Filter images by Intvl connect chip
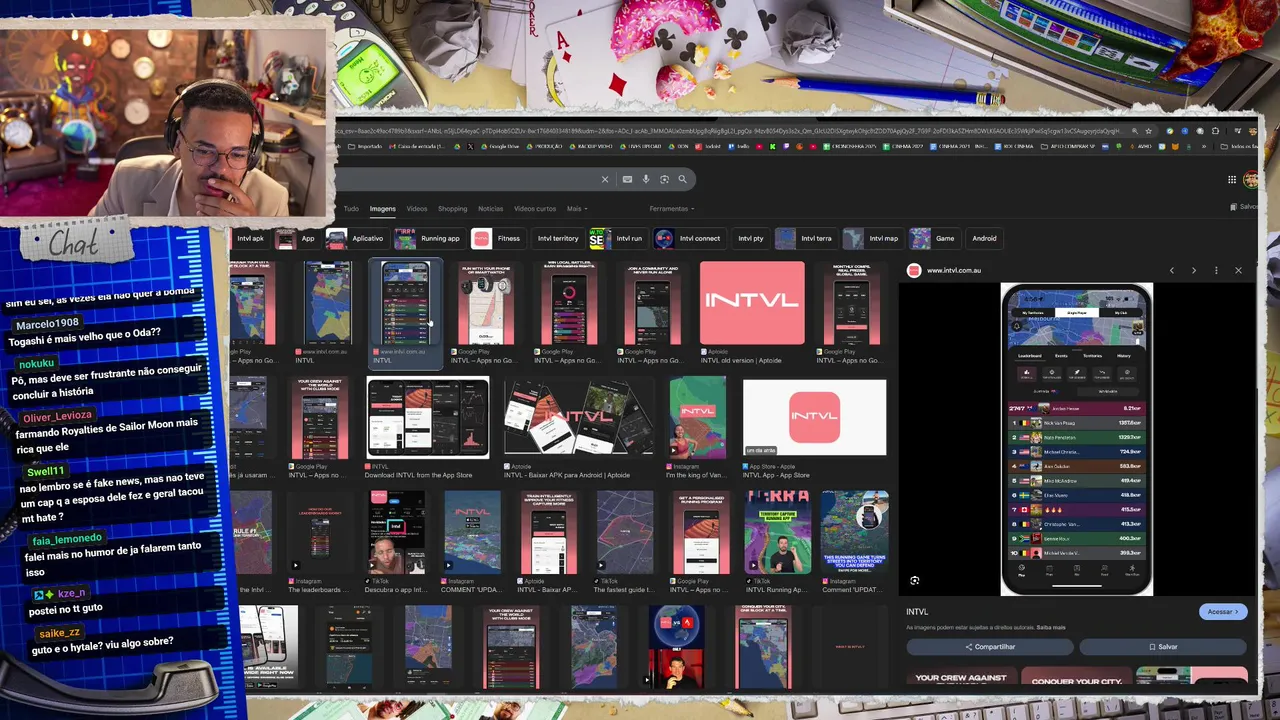 pyautogui.click(x=688, y=238)
